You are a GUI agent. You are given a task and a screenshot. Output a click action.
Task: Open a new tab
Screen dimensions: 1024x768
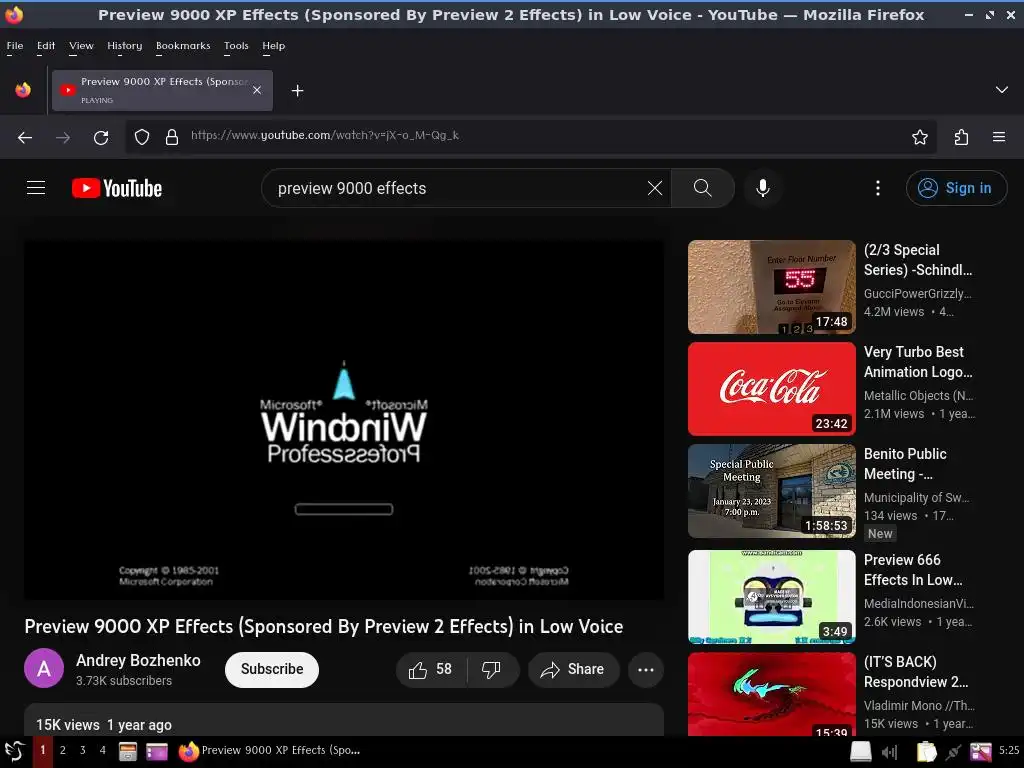coord(297,91)
